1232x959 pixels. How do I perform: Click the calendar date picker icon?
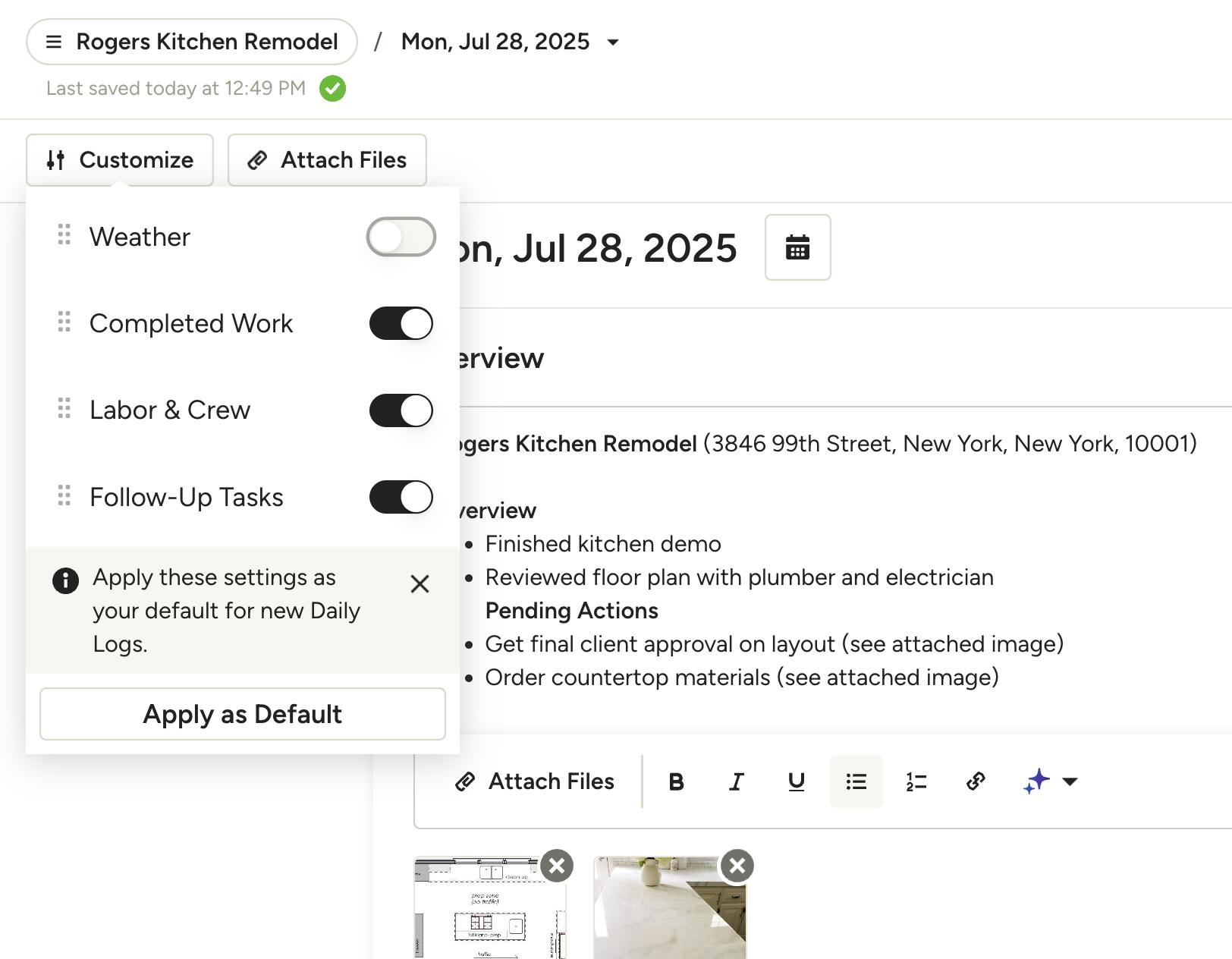click(x=797, y=247)
